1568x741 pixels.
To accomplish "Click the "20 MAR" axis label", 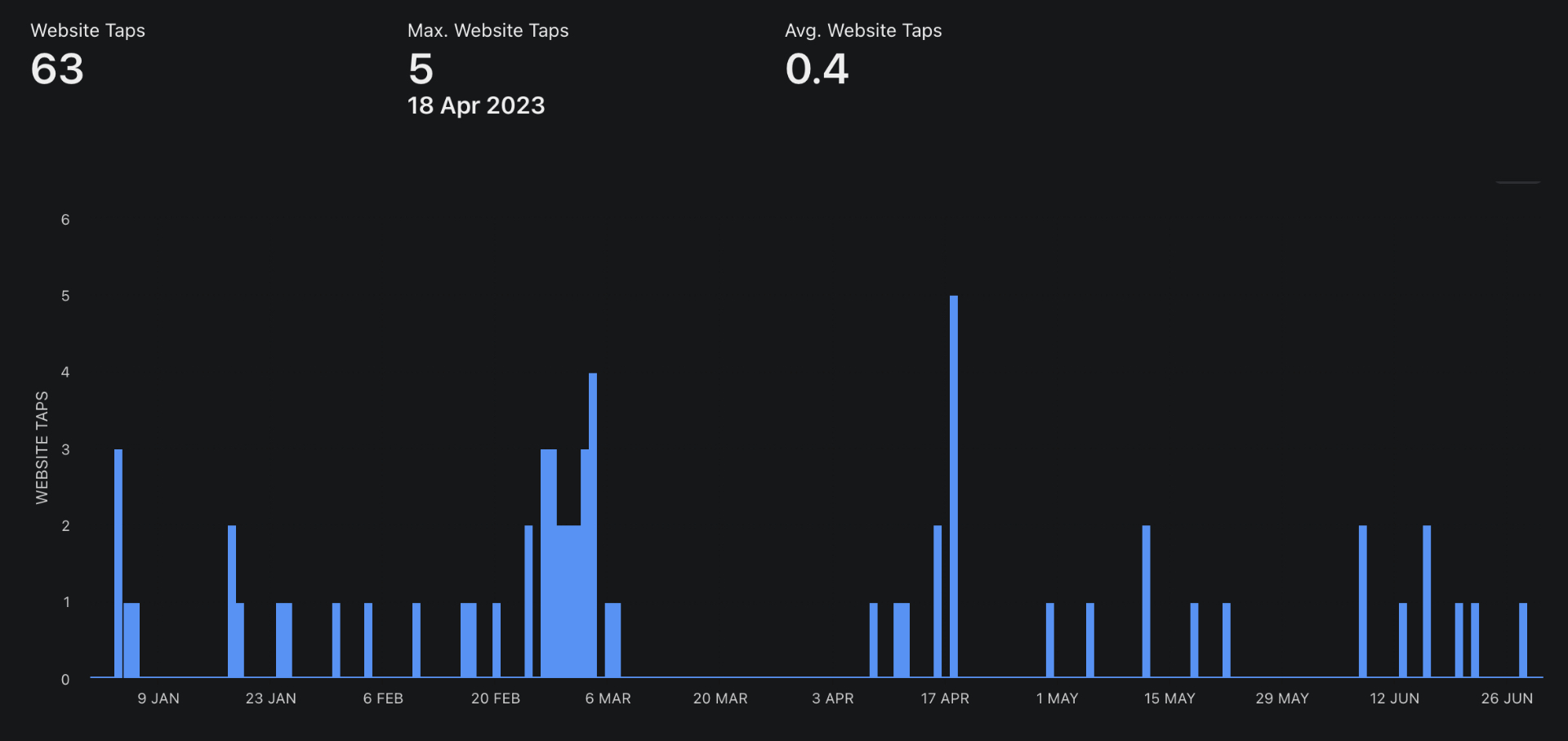I will pos(720,699).
